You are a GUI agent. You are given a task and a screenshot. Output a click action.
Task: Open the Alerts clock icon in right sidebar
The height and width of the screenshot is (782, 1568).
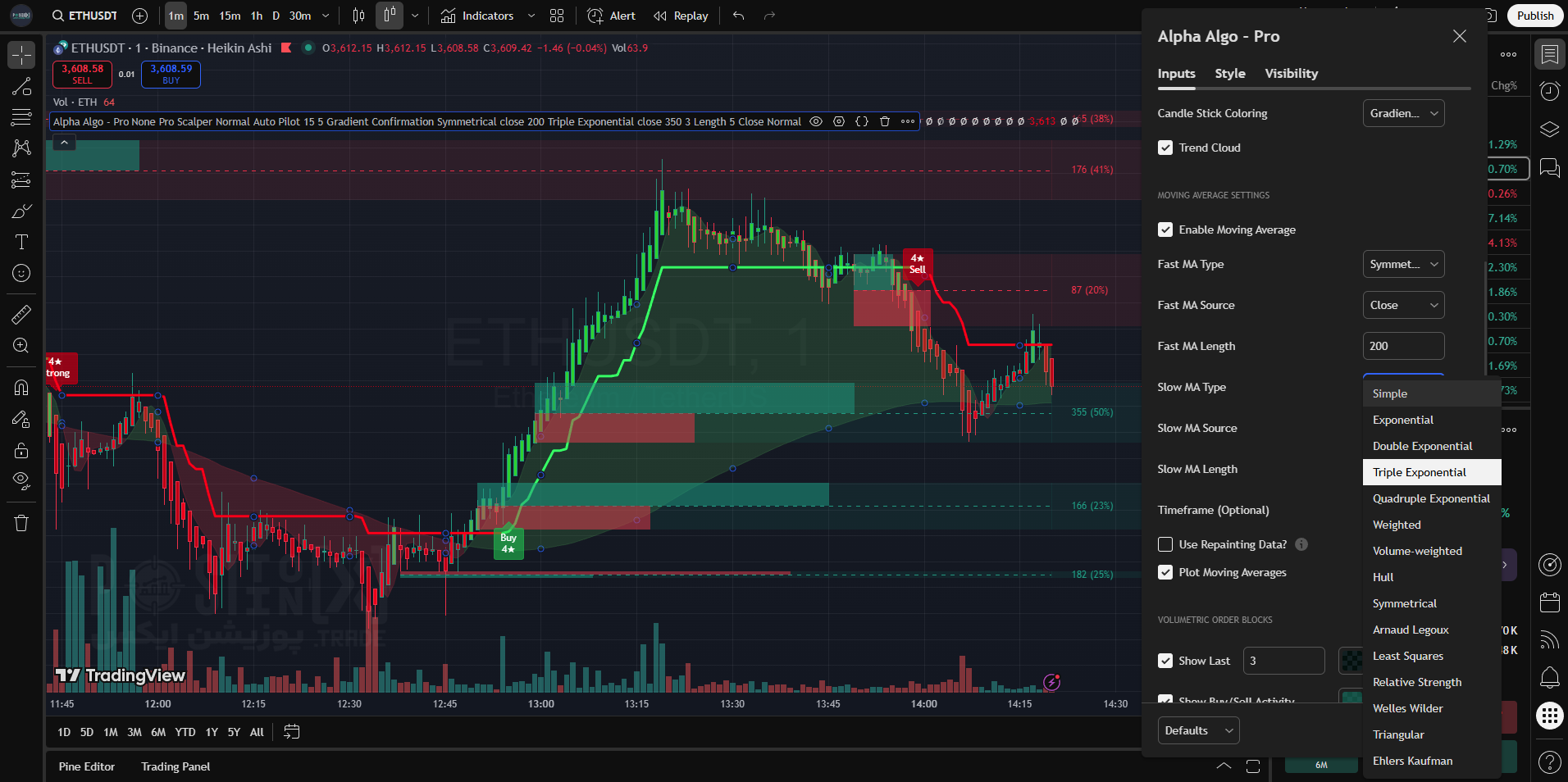(x=1549, y=91)
